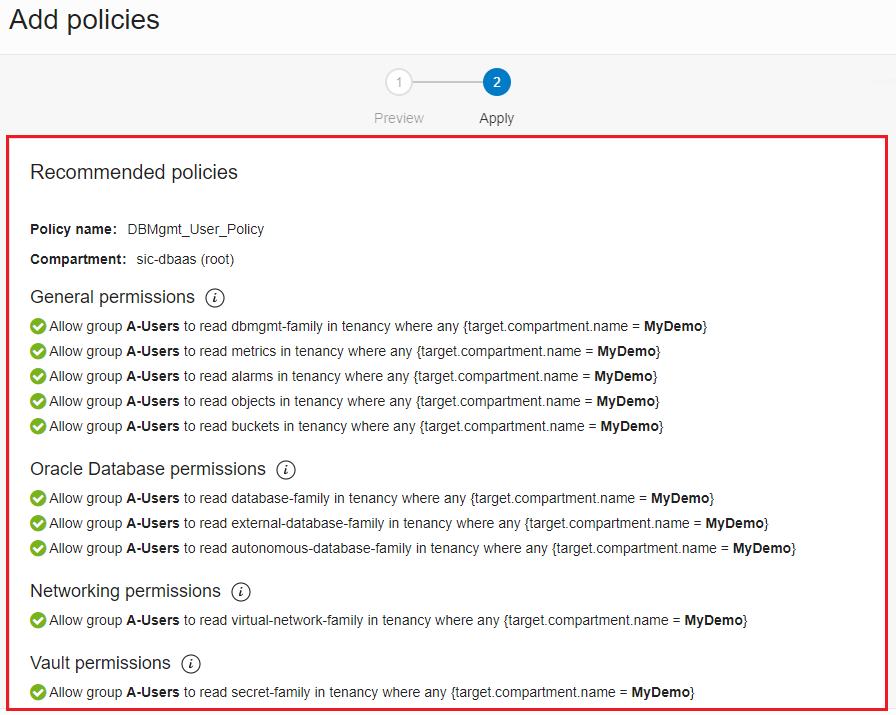896x715 pixels.
Task: Select the checkmark next to autonomous-database-family policy
Action: [x=38, y=548]
